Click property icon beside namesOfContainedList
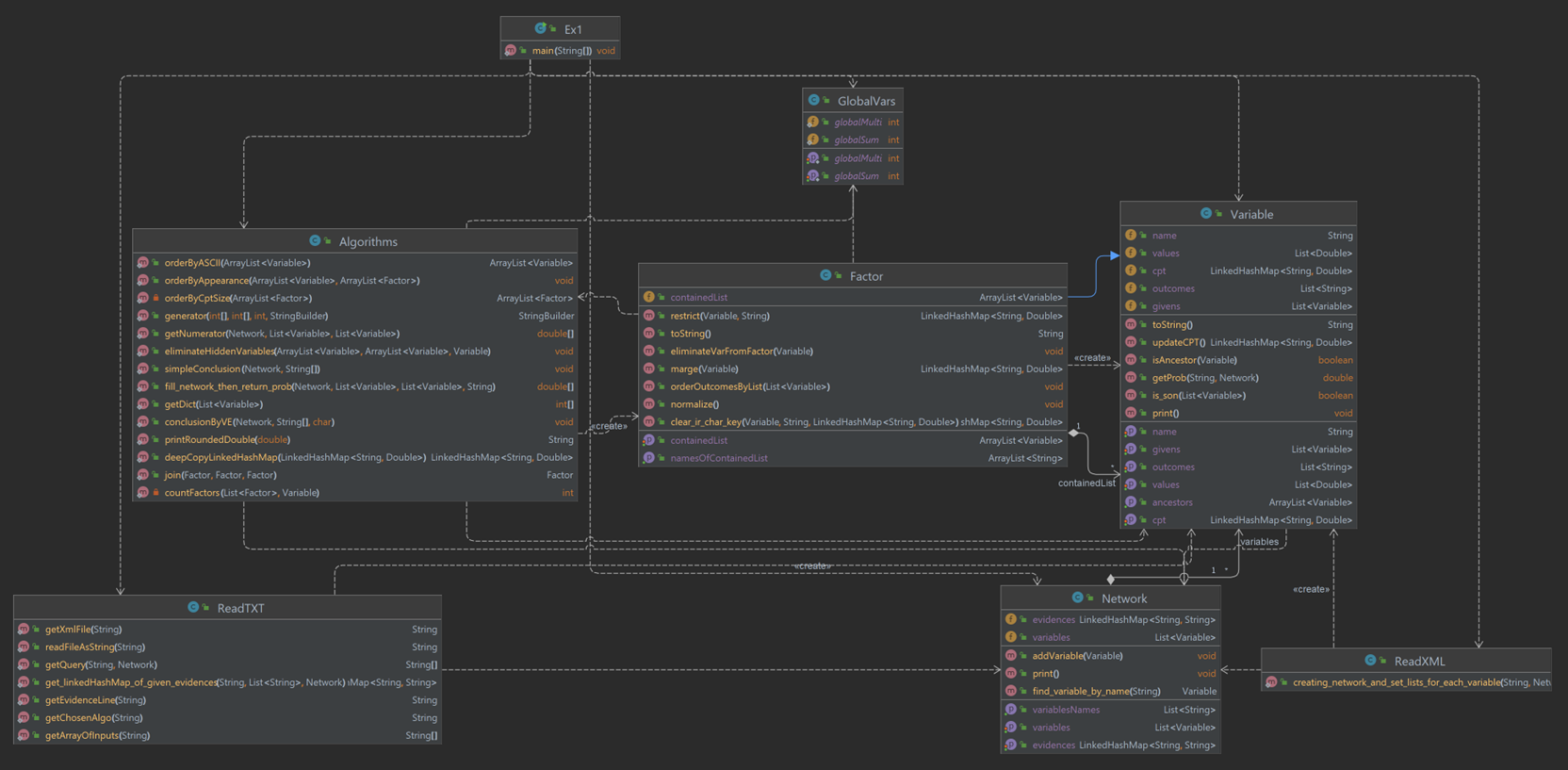Viewport: 1568px width, 770px height. tap(648, 458)
